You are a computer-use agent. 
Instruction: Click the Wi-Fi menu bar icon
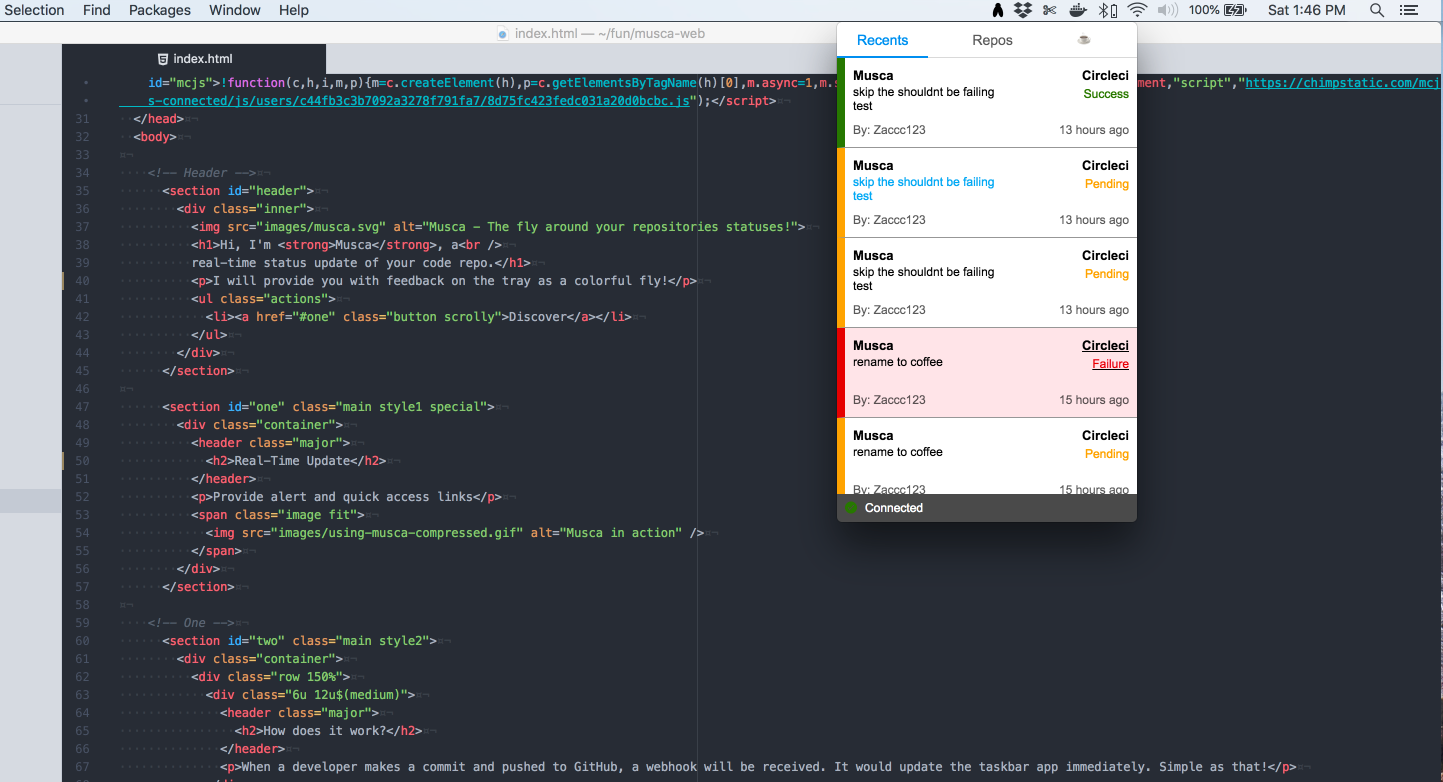1138,10
